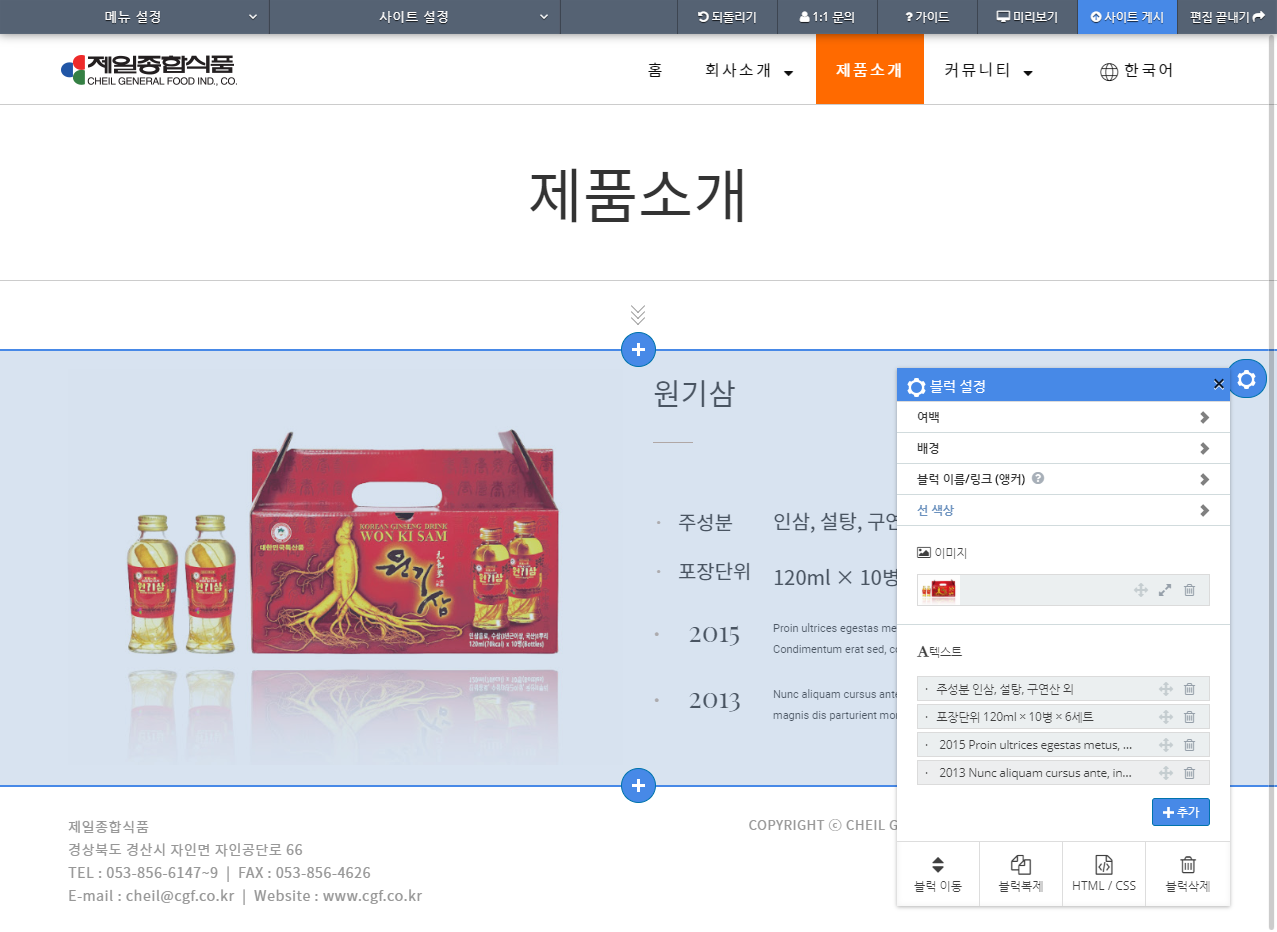Click the 주성분 label on page
Image resolution: width=1277 pixels, height=932 pixels.
(705, 522)
